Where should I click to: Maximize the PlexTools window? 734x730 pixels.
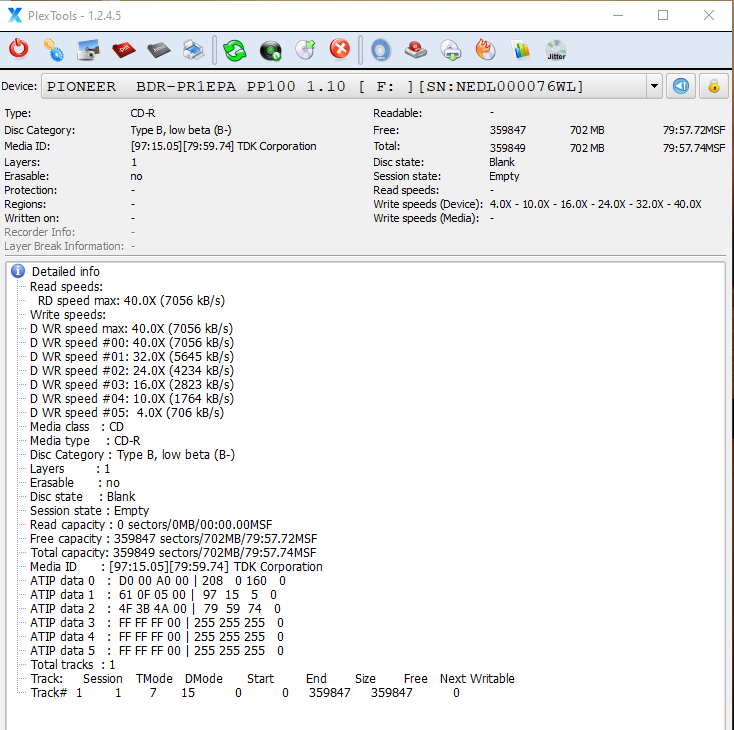tap(663, 15)
